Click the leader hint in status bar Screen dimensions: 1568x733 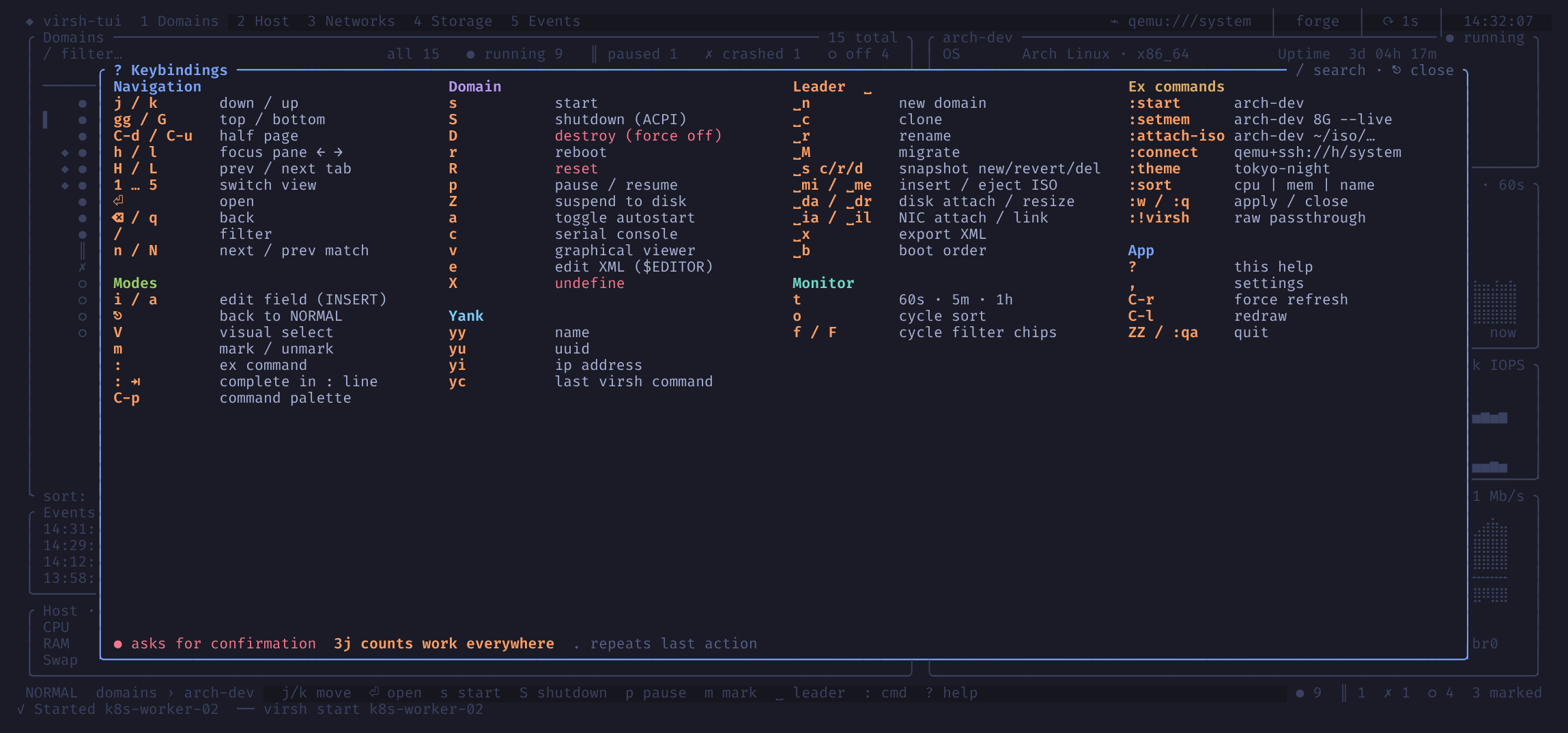810,693
